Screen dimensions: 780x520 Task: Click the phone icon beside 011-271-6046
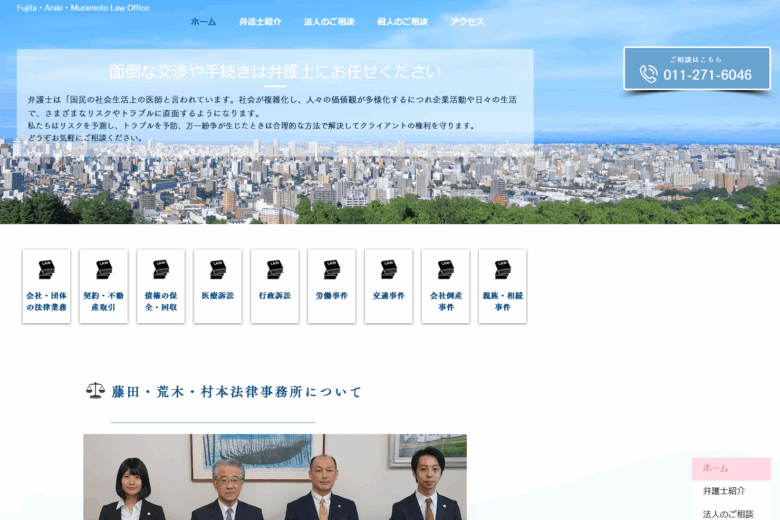click(x=648, y=74)
